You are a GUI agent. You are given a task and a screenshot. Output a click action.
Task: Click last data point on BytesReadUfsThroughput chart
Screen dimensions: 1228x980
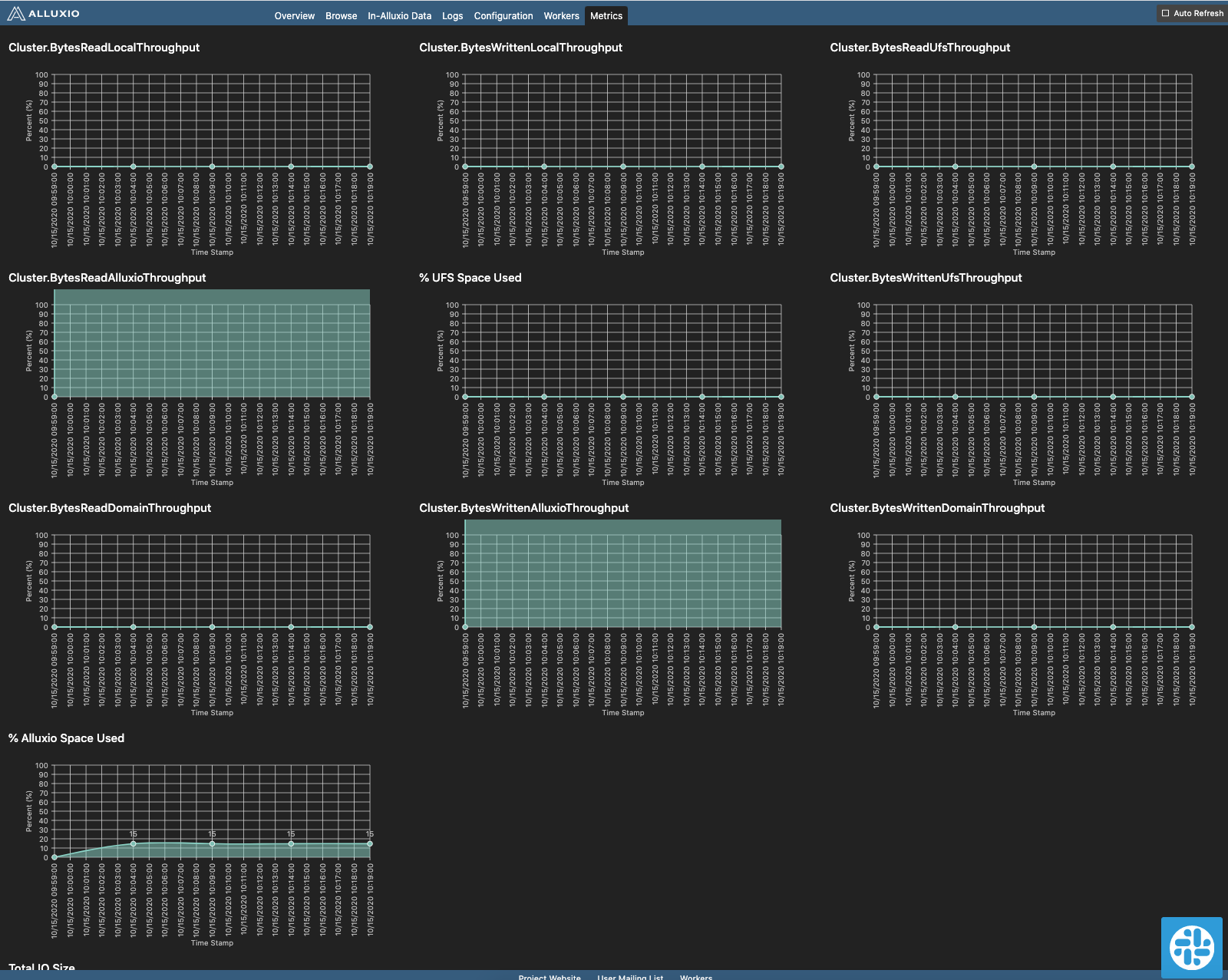(x=1192, y=167)
